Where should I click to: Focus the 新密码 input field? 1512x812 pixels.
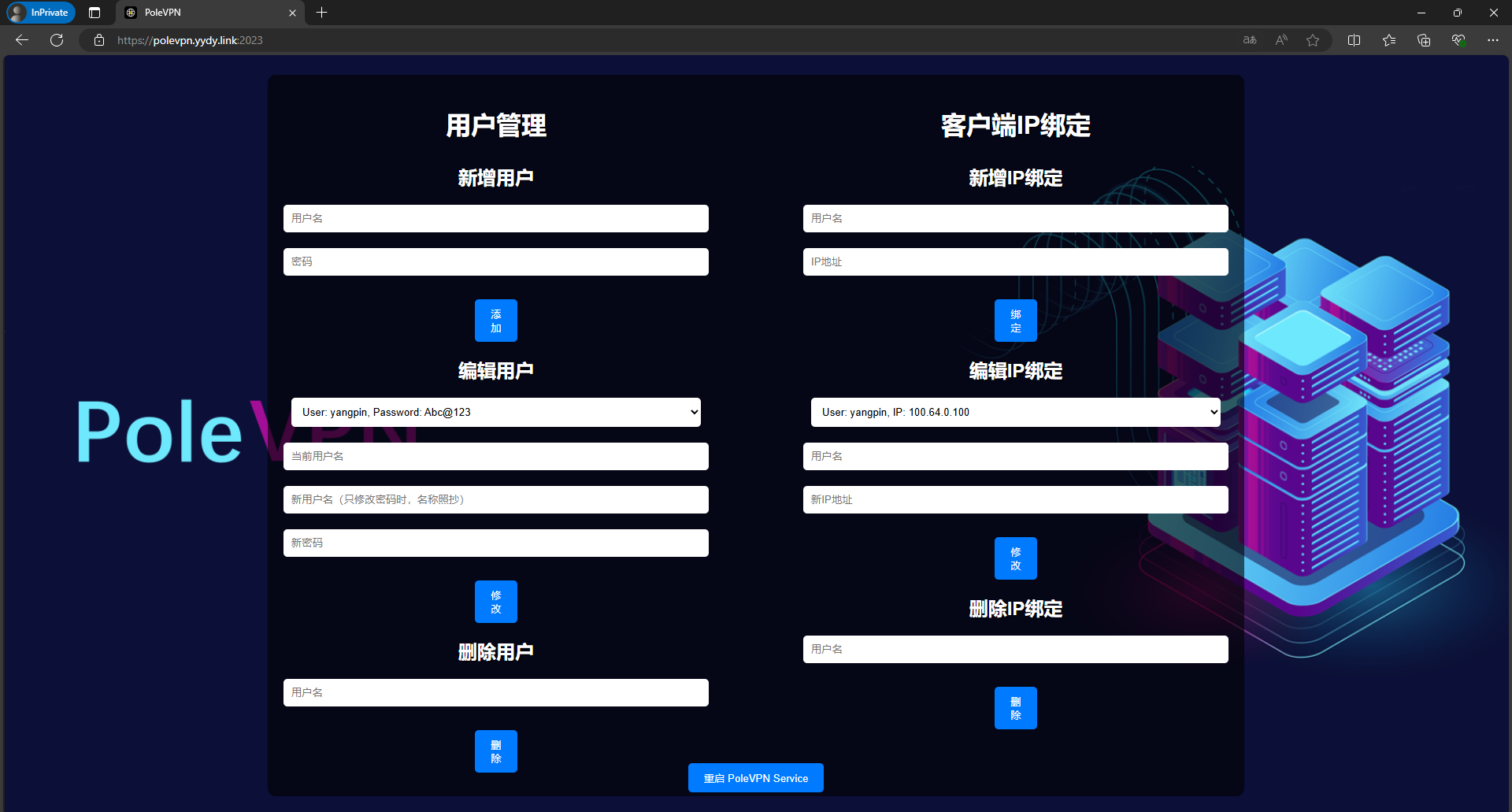click(496, 543)
